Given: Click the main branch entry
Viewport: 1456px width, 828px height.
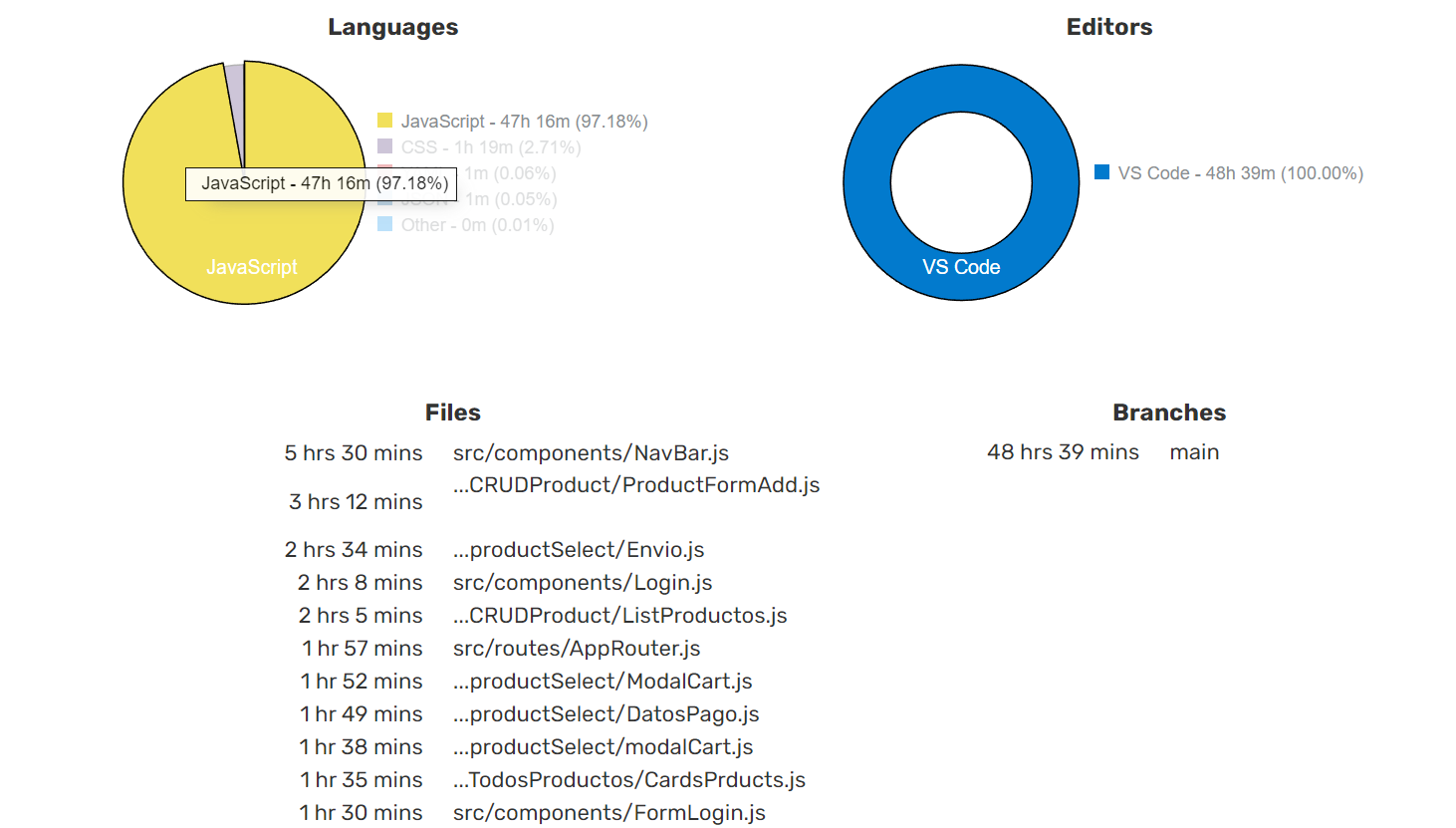Looking at the screenshot, I should [x=1193, y=452].
